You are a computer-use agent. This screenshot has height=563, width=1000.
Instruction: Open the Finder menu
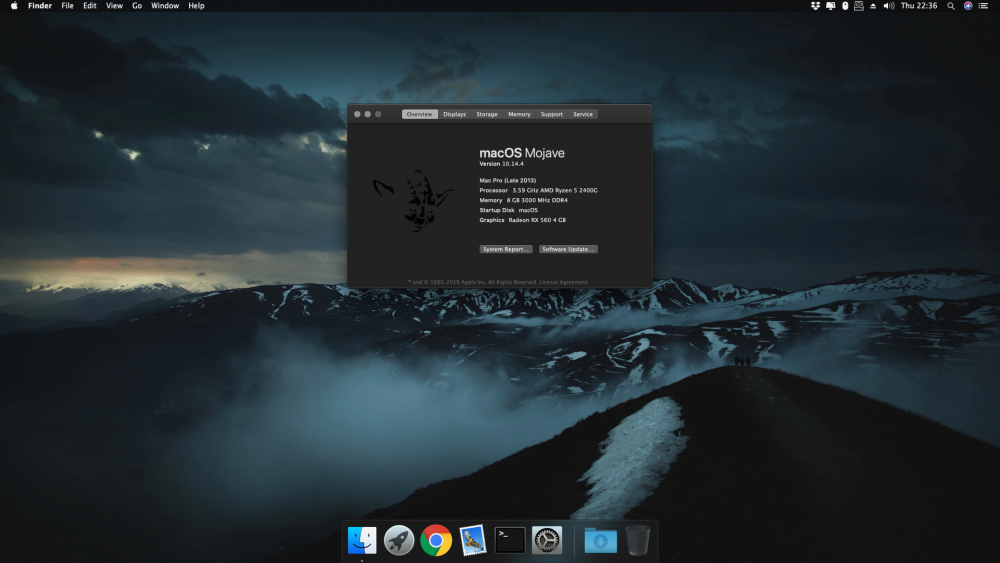pos(40,6)
